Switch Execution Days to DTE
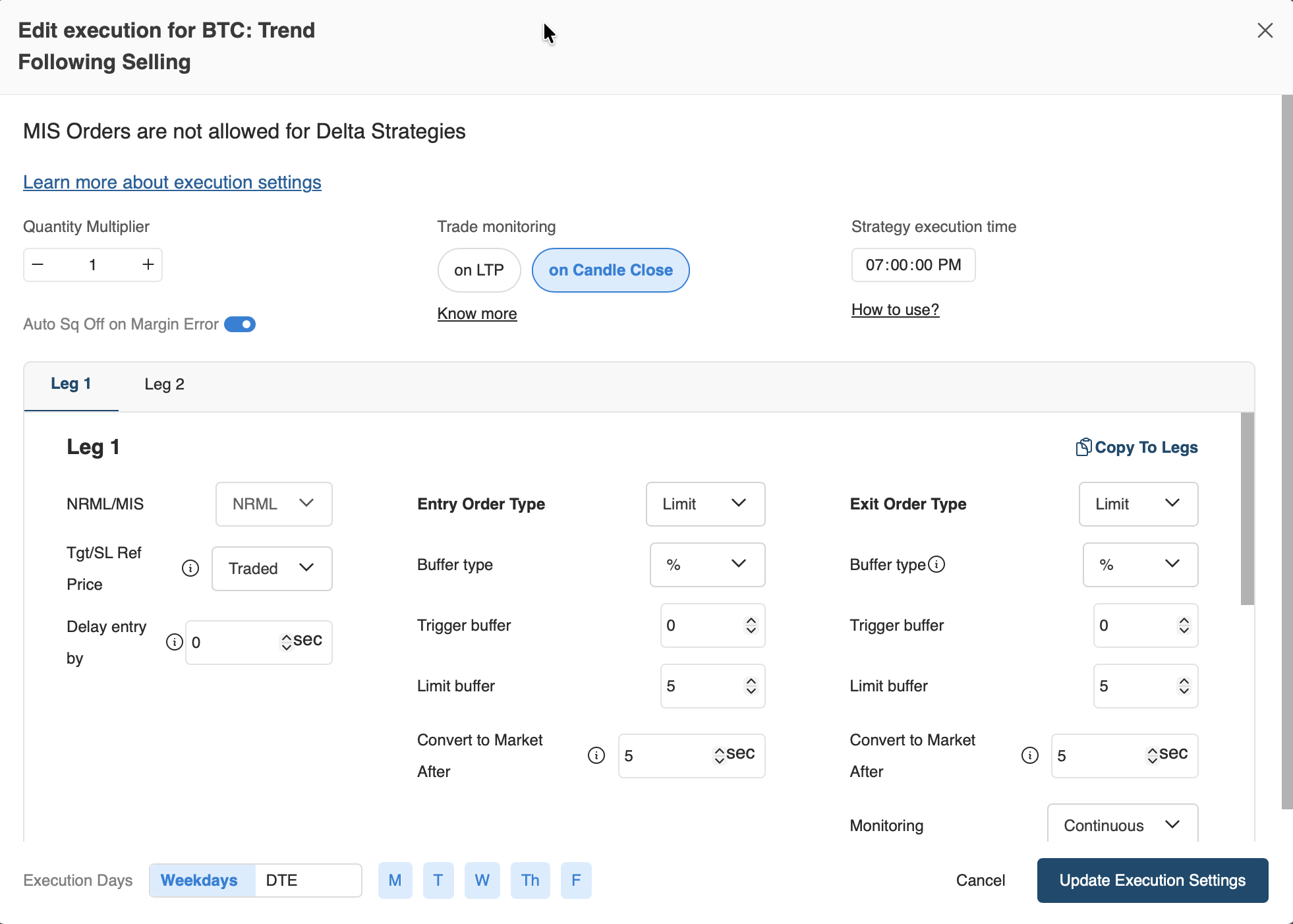The image size is (1293, 924). (x=282, y=881)
